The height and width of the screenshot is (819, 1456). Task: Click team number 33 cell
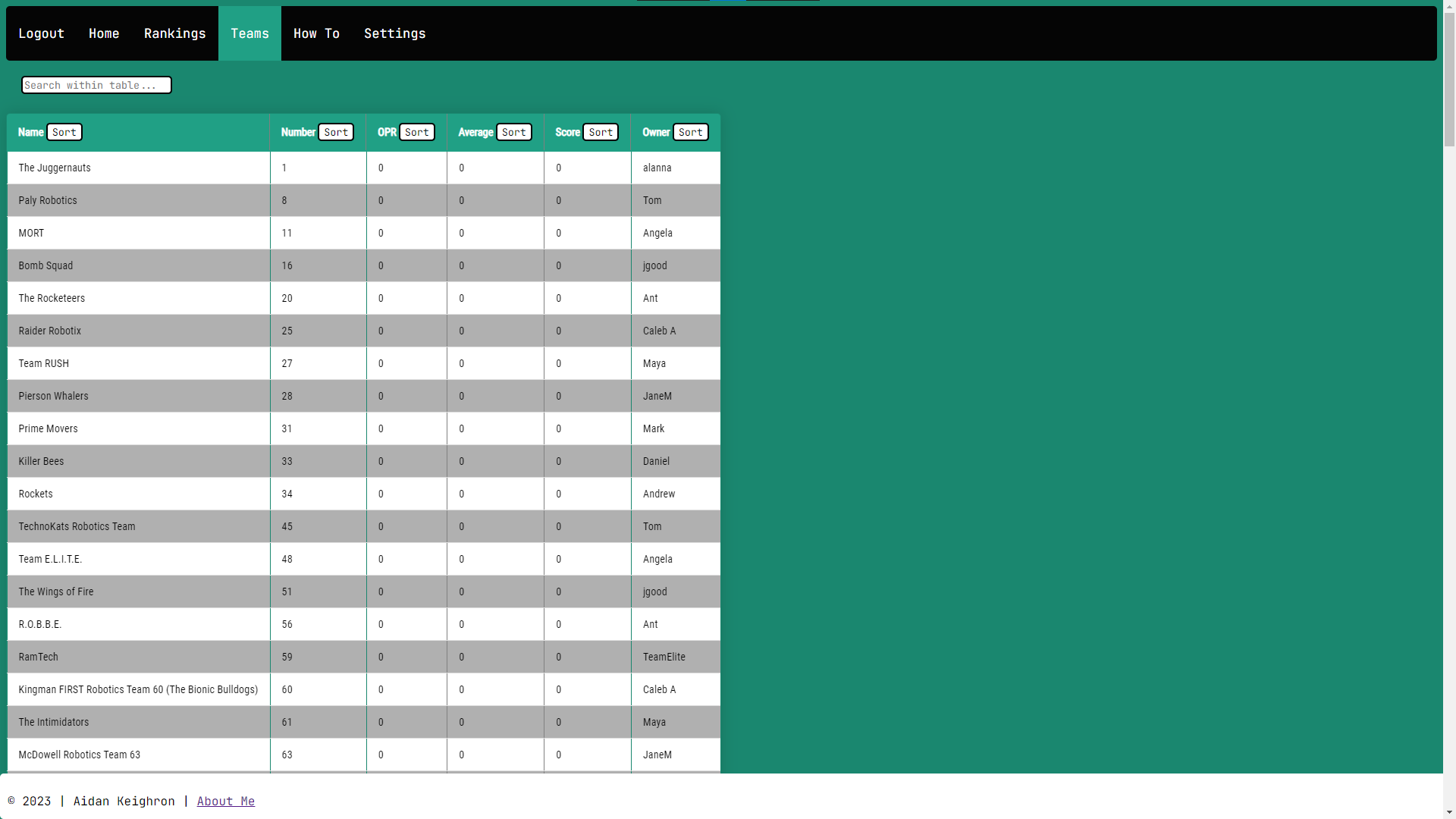(318, 461)
